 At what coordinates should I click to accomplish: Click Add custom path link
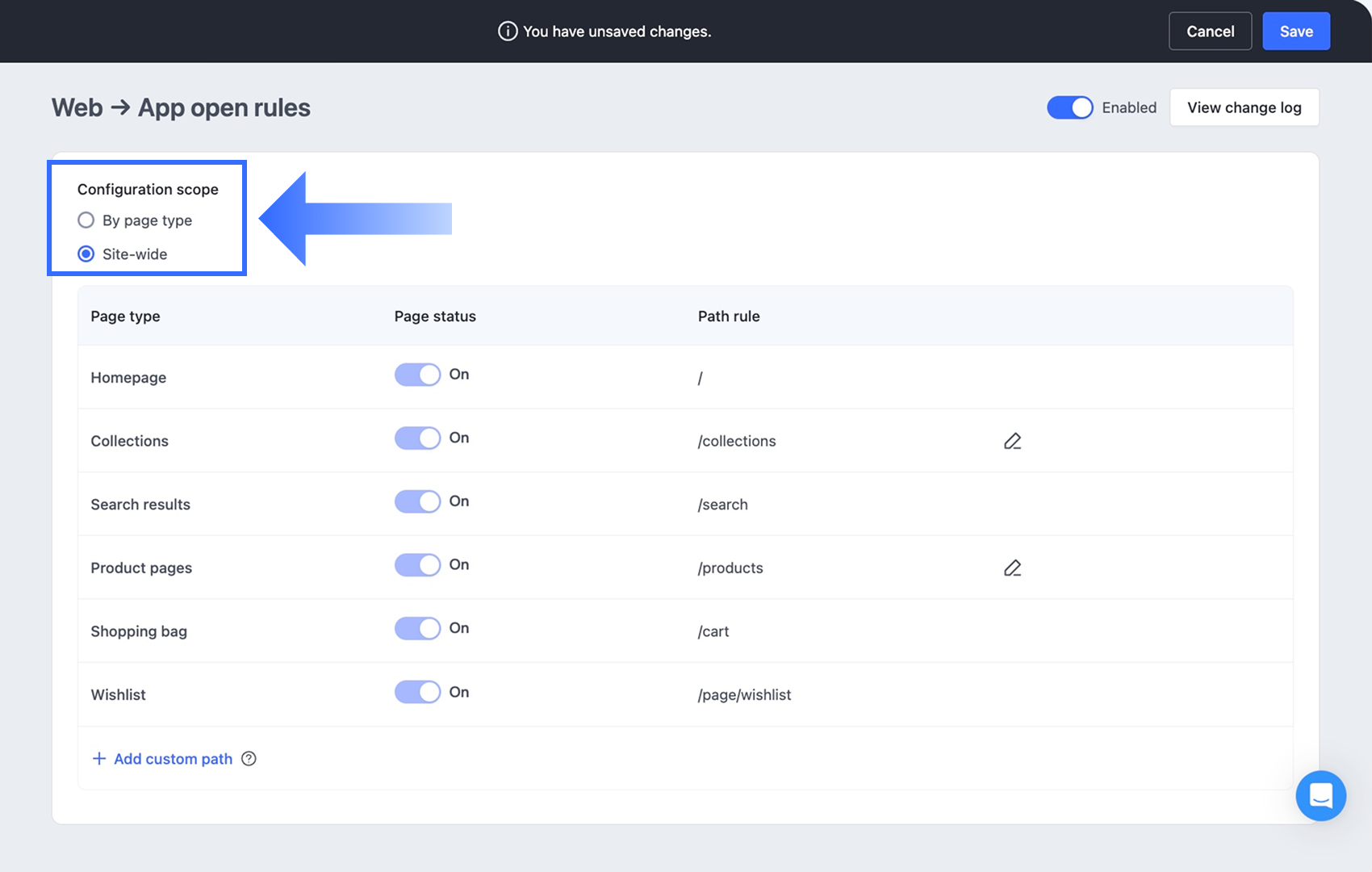coord(173,759)
